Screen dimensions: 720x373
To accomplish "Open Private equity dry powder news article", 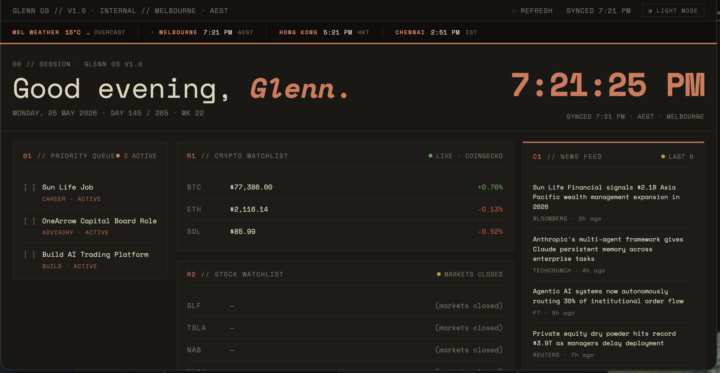I will coord(604,338).
